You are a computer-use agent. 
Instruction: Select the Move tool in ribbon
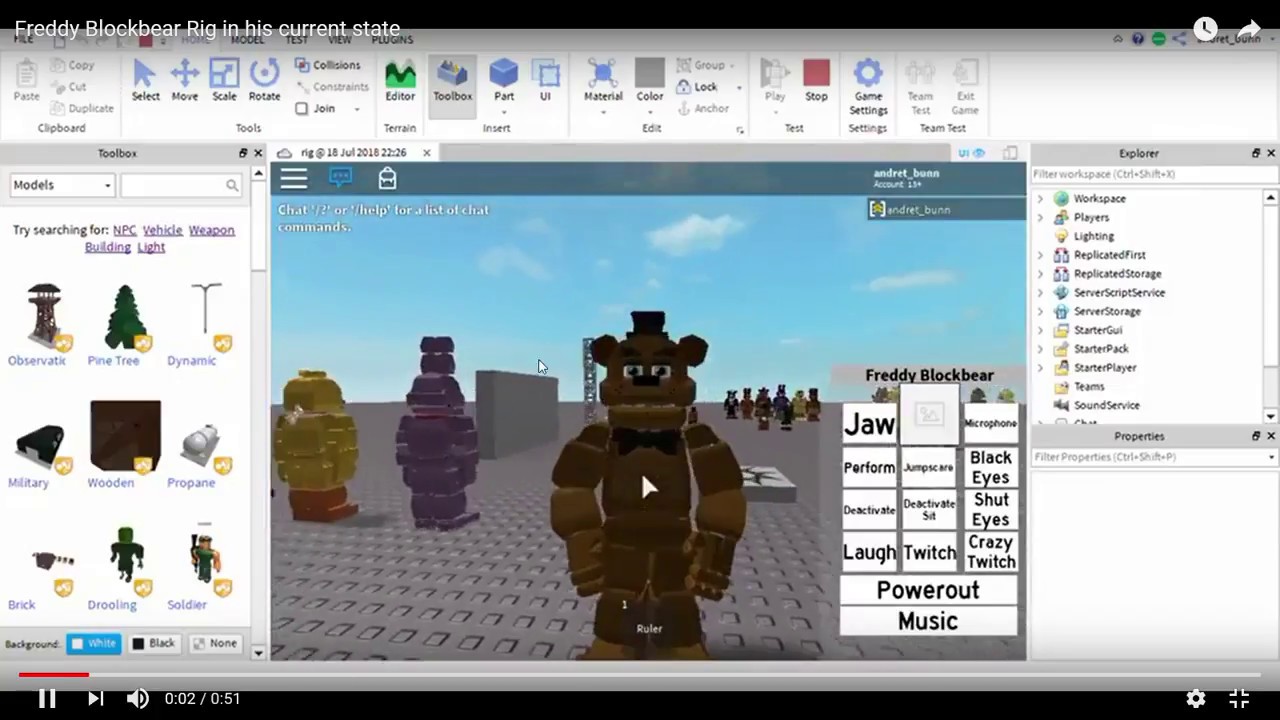click(184, 80)
